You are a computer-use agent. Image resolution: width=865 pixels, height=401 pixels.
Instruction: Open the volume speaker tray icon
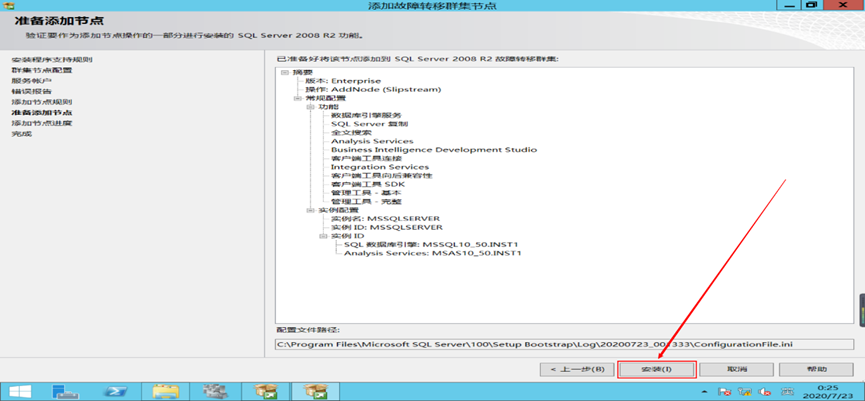[x=765, y=392]
